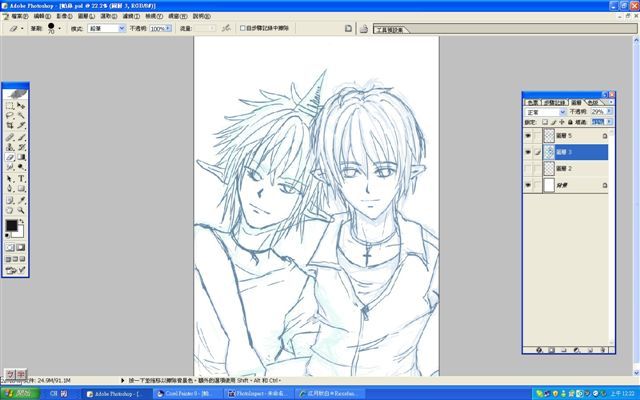Screen dimensions: 640x400
Task: Open the Image menu
Action: point(64,16)
